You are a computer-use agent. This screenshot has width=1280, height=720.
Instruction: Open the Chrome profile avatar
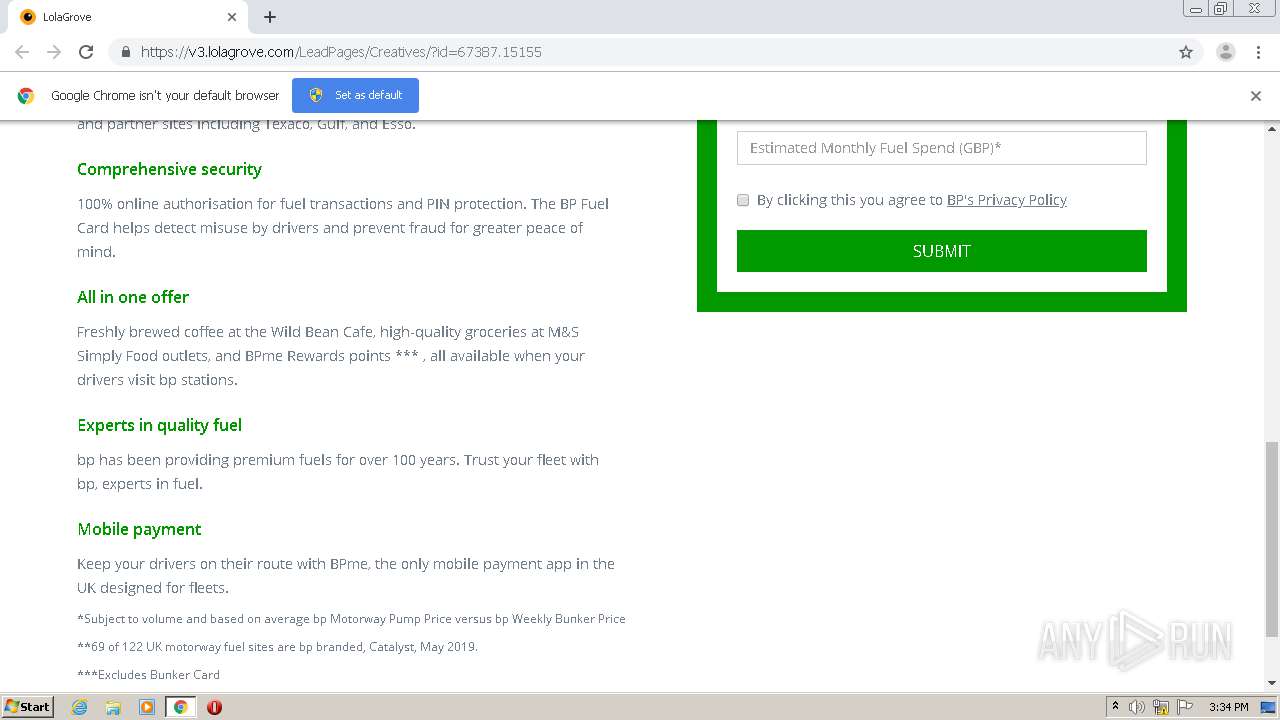tap(1226, 52)
